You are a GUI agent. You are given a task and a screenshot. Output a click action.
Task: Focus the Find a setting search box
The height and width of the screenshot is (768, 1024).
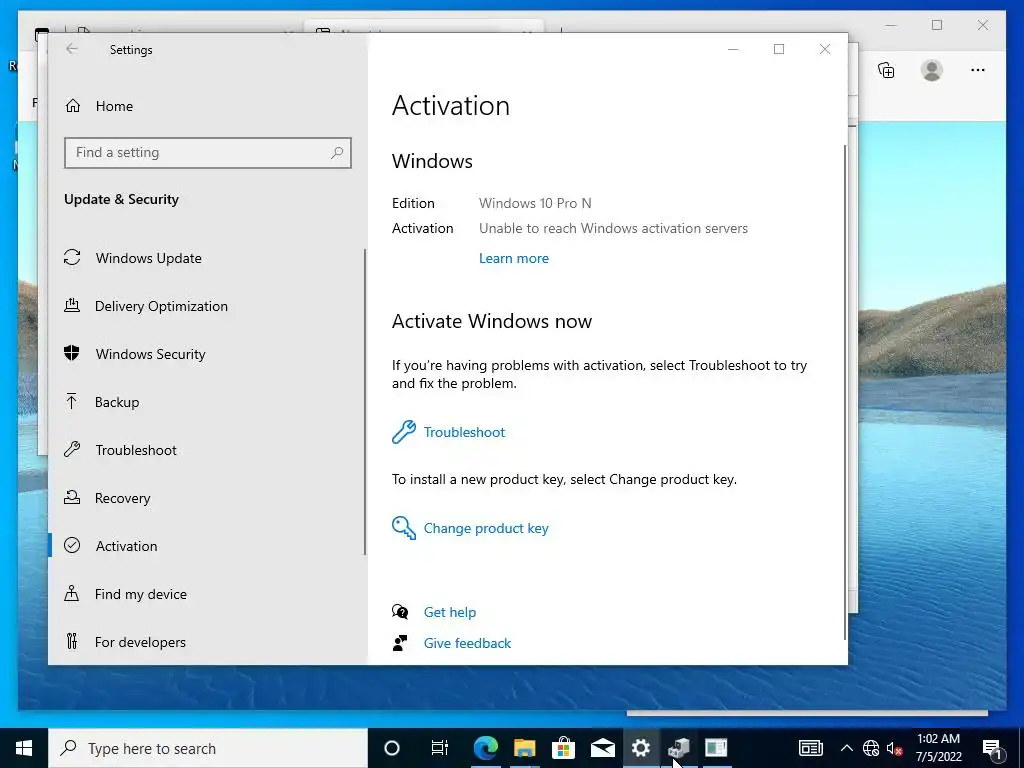[x=208, y=153]
